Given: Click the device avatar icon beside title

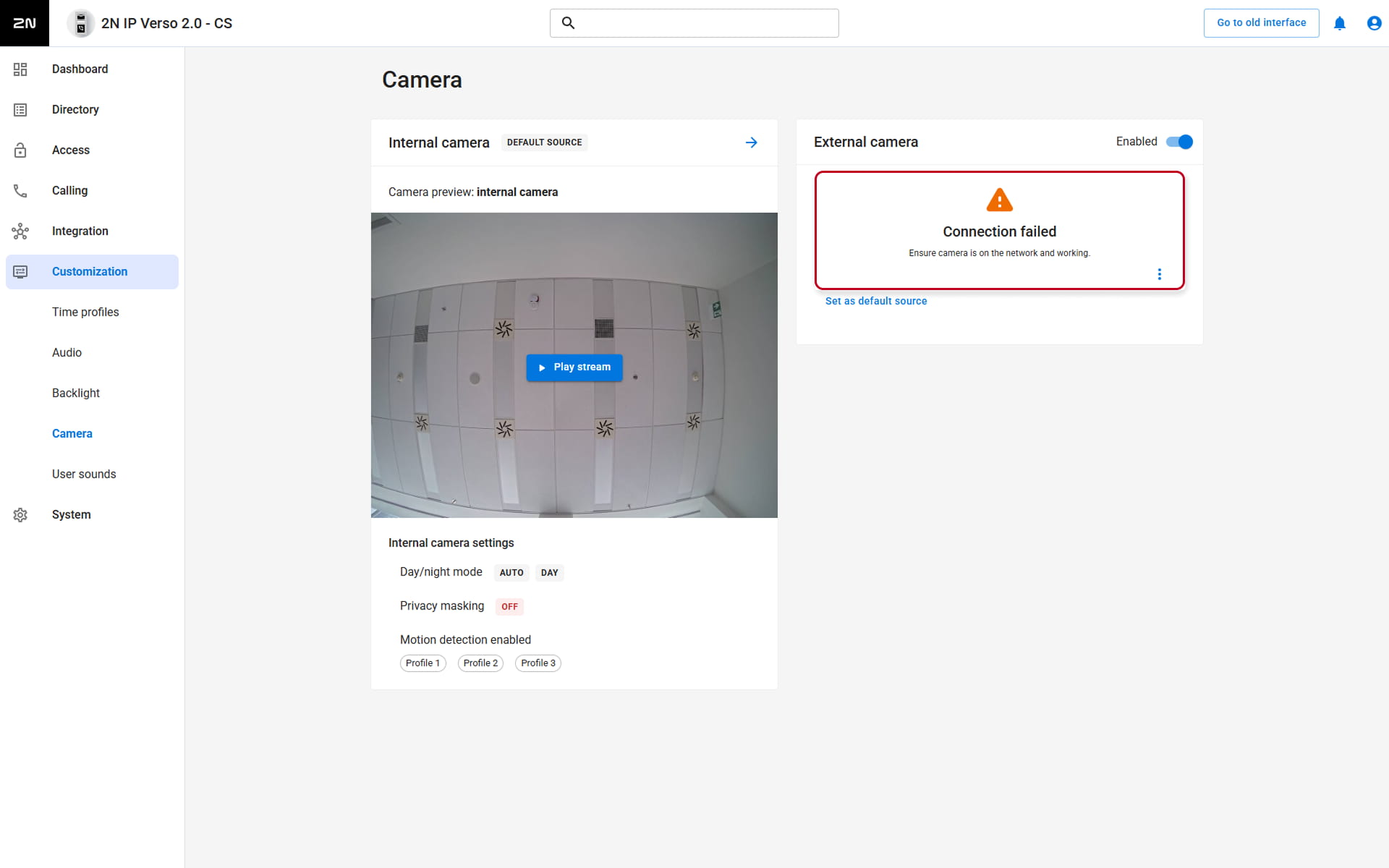Looking at the screenshot, I should [x=81, y=23].
